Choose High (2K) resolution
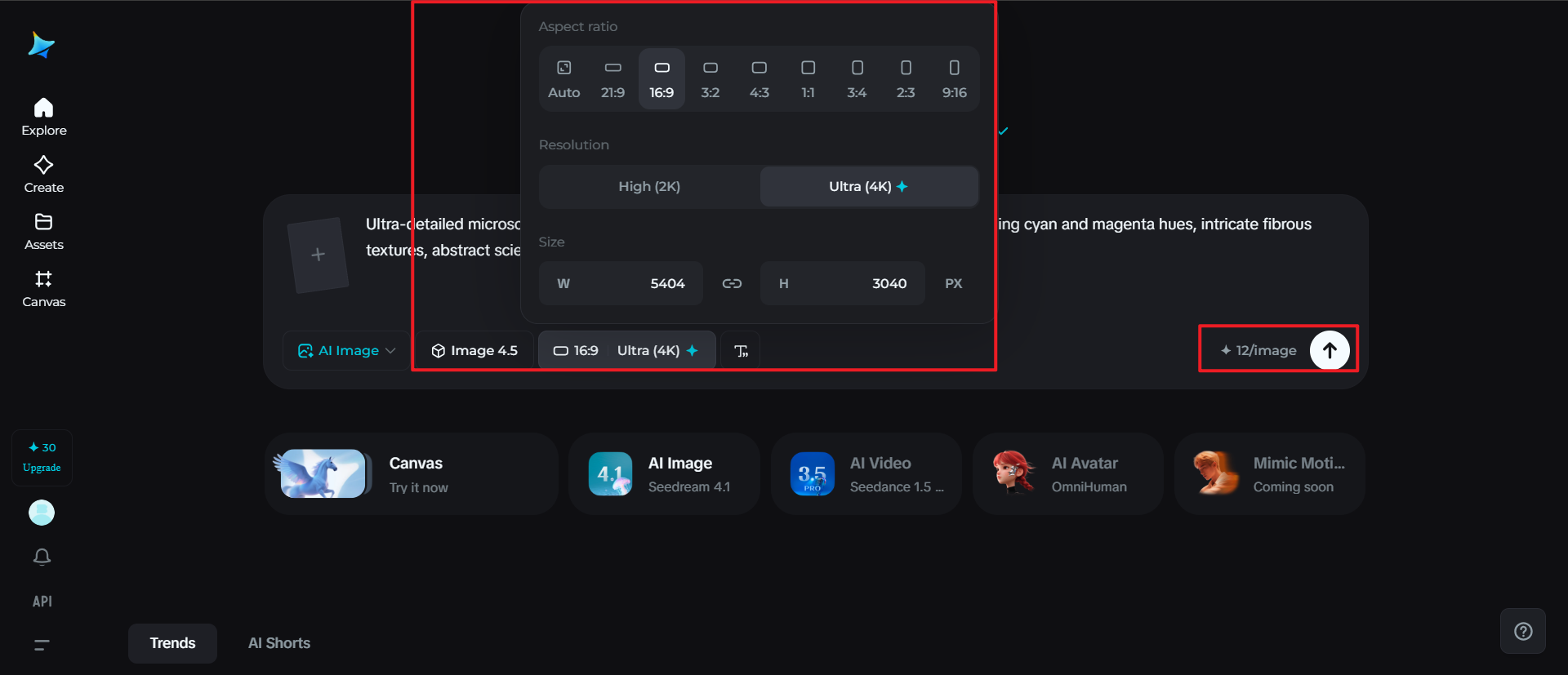The image size is (1568, 675). (649, 187)
